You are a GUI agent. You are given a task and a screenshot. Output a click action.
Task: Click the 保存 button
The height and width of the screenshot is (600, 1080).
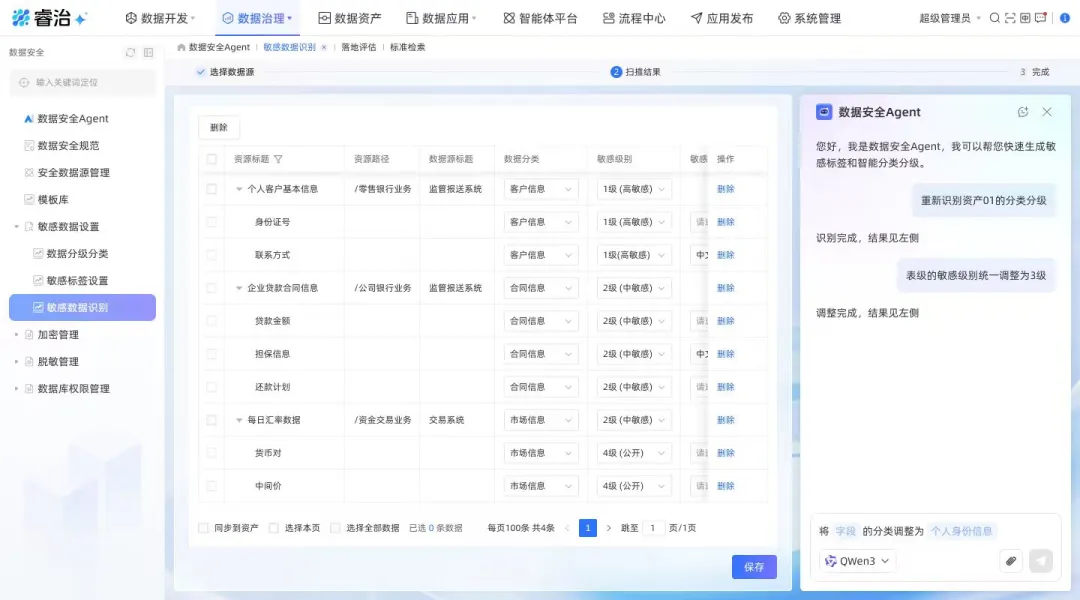pos(754,567)
